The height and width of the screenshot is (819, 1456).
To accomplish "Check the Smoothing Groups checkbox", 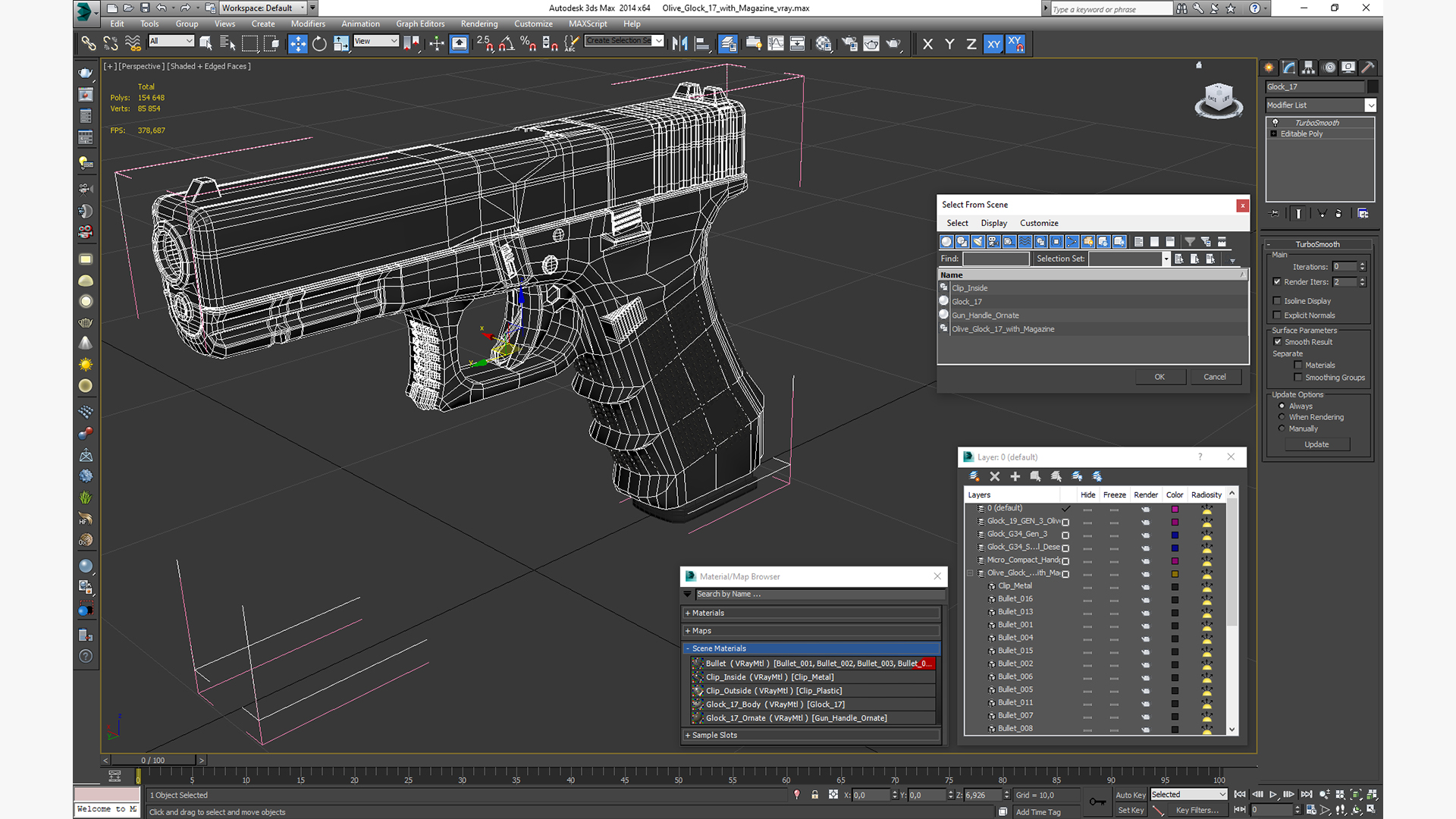I will (1298, 378).
